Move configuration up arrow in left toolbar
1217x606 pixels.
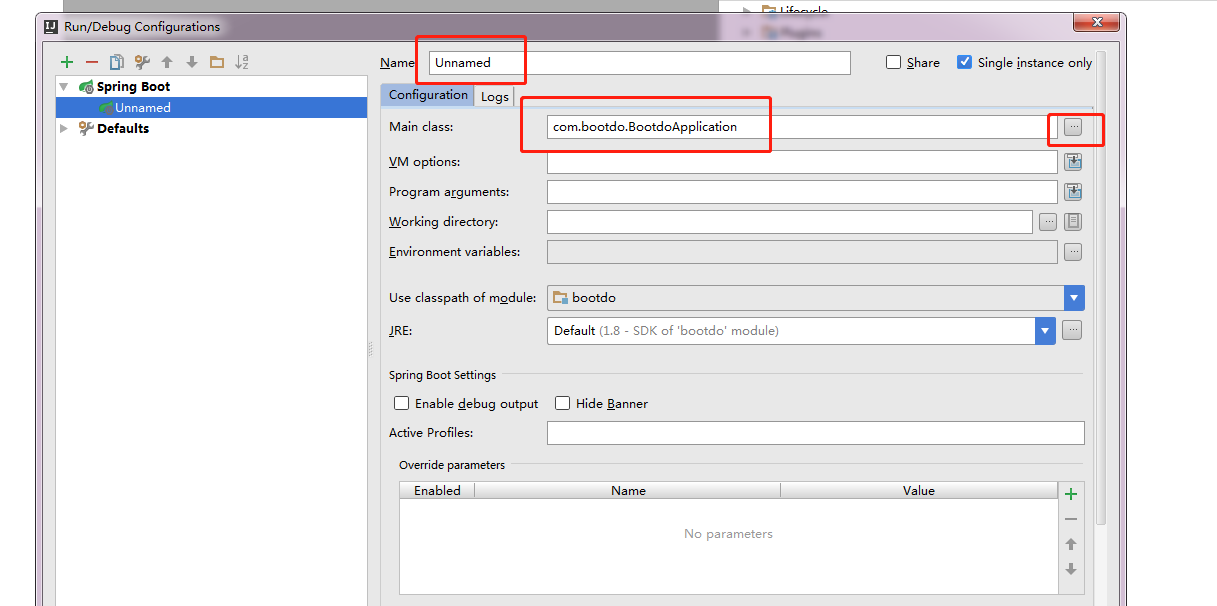coord(167,62)
